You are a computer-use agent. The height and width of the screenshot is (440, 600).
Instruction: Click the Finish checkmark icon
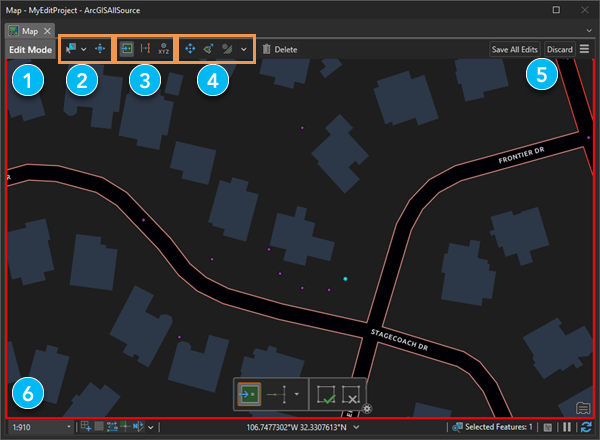pos(325,394)
